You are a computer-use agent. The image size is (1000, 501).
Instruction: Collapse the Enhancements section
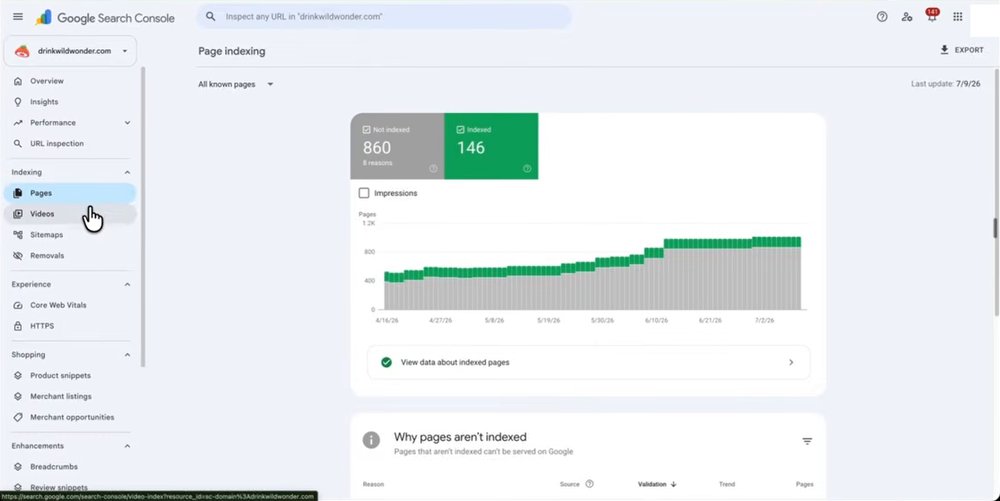point(127,446)
